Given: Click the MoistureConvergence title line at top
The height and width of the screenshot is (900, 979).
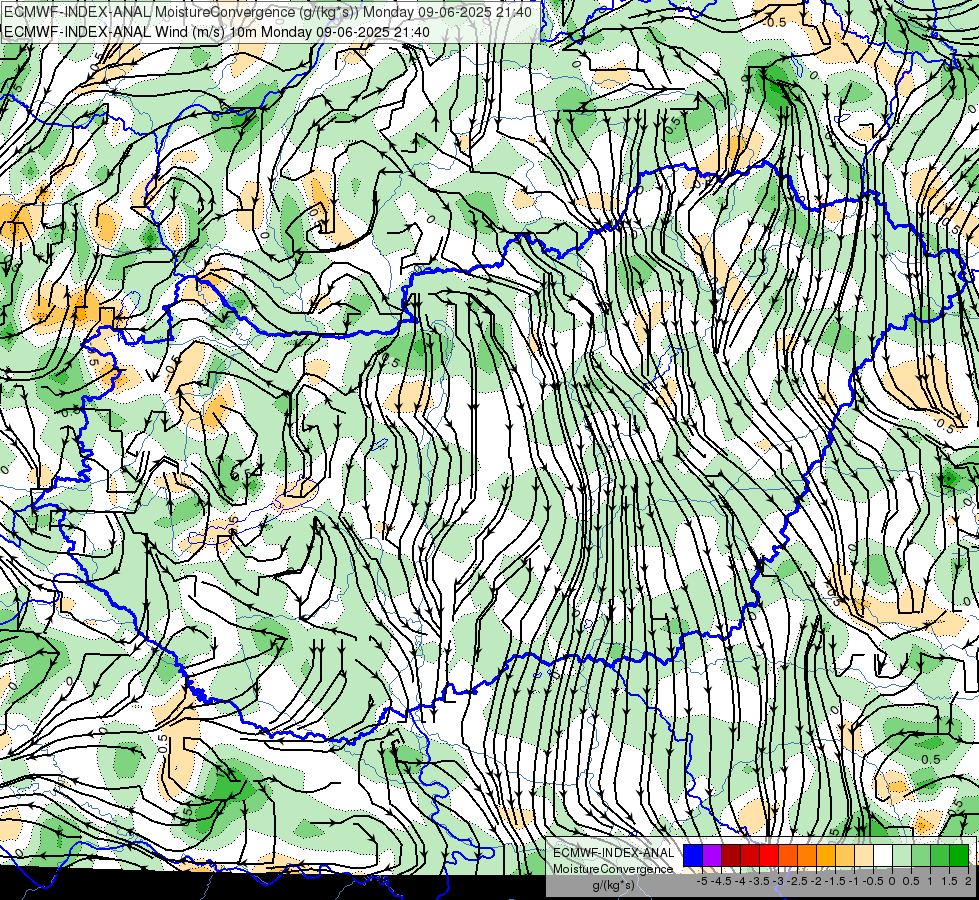Looking at the screenshot, I should [268, 12].
